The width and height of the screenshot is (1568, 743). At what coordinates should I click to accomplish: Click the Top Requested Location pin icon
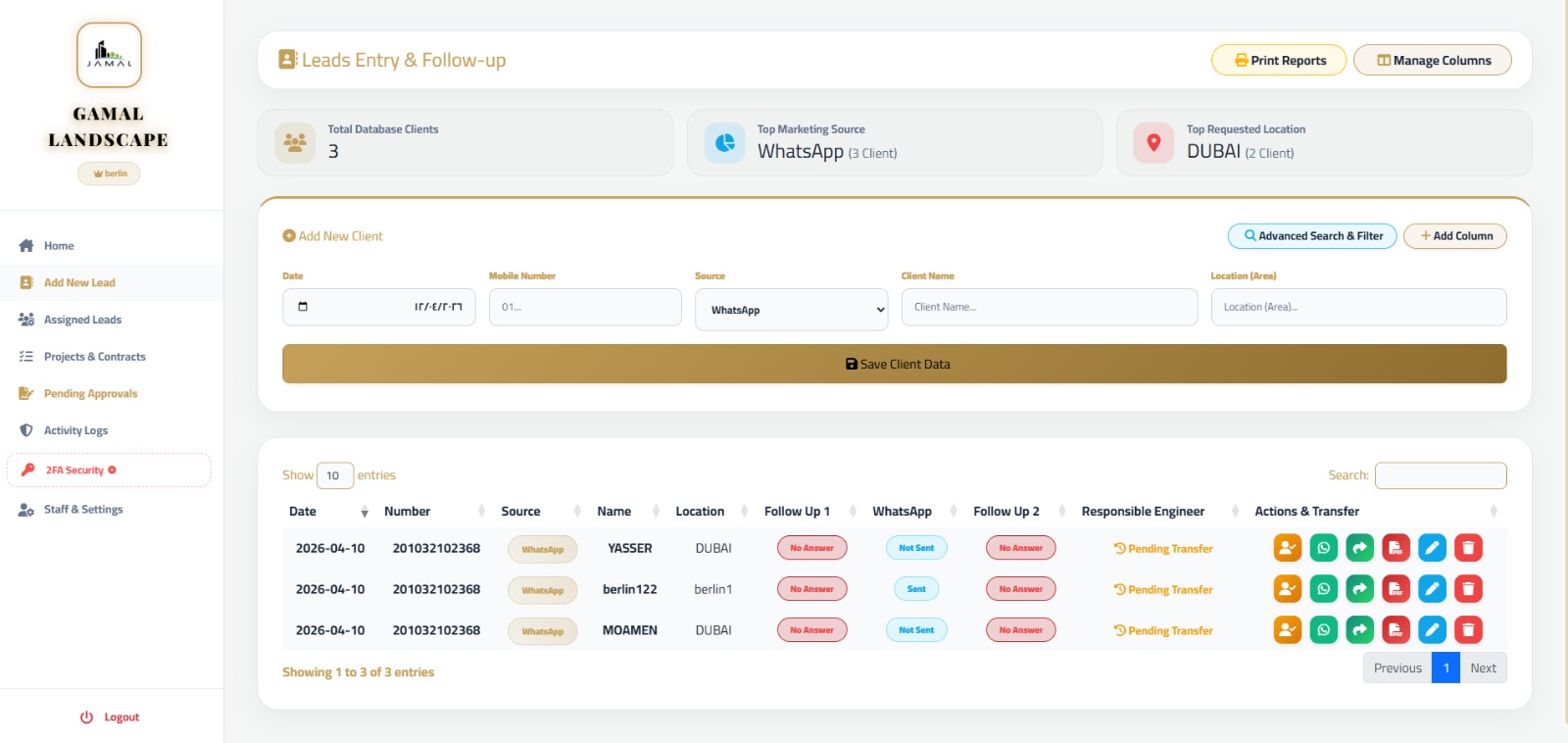coord(1153,143)
